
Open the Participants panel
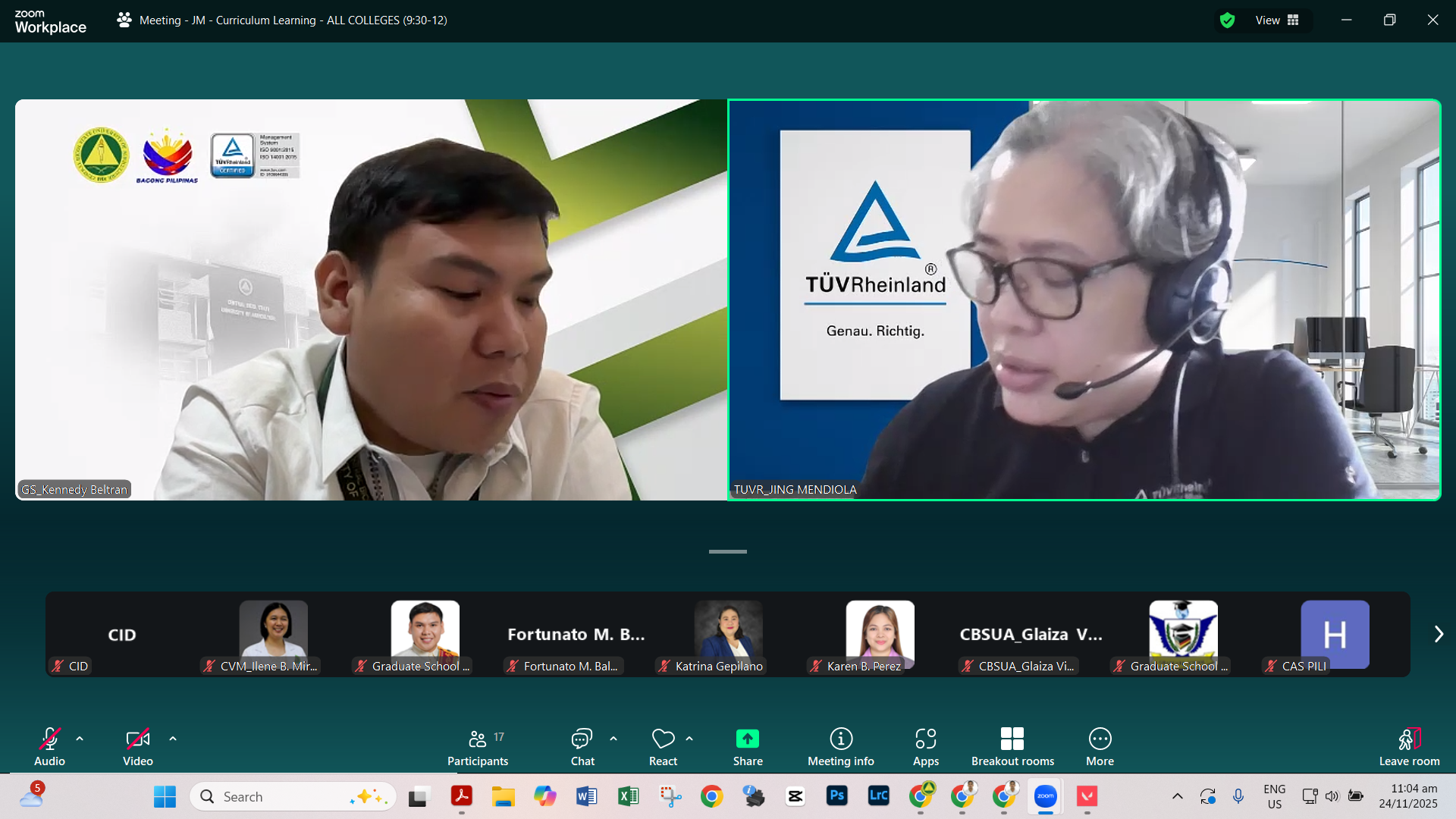pyautogui.click(x=477, y=747)
